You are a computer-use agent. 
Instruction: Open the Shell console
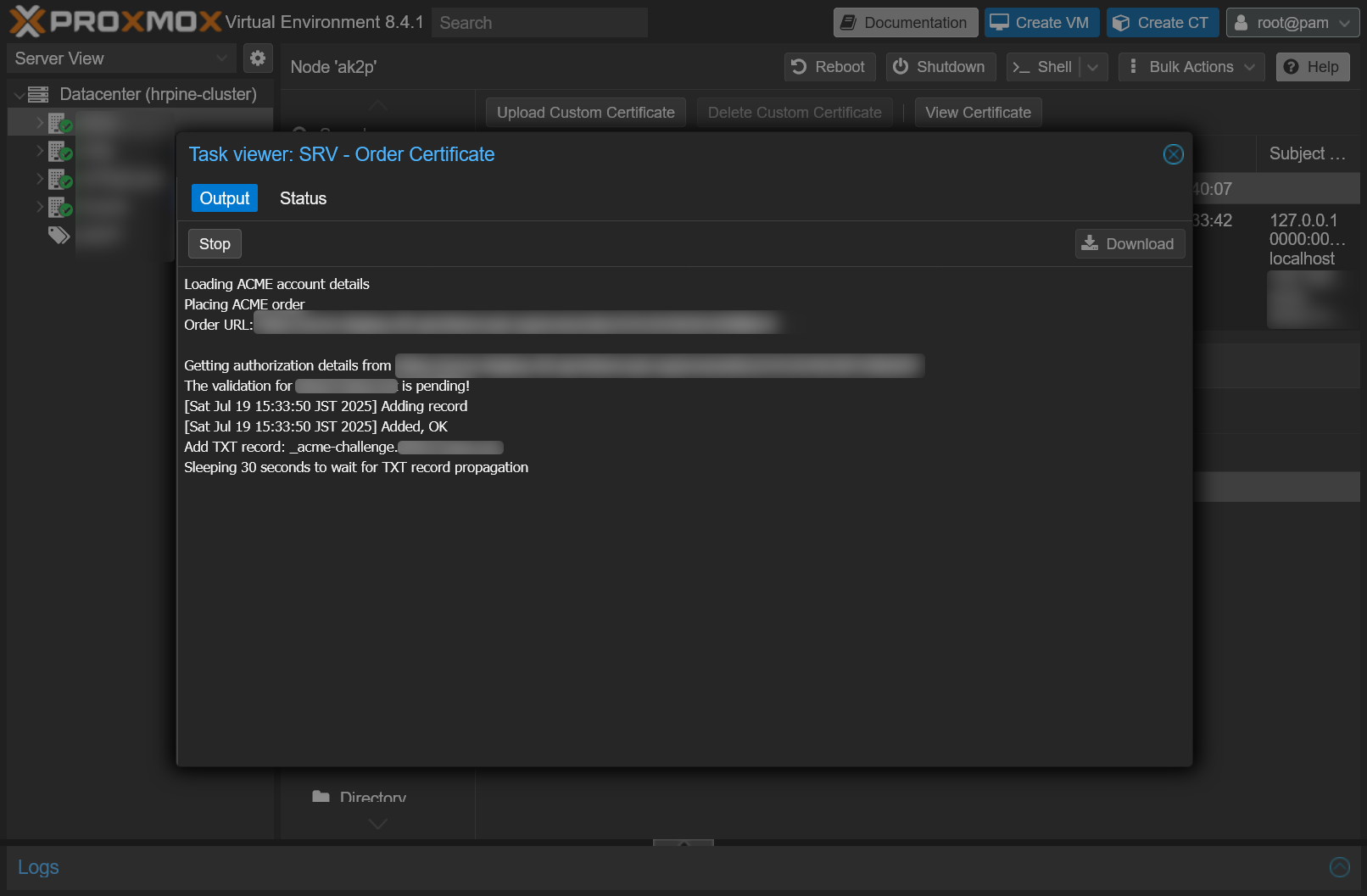1043,67
